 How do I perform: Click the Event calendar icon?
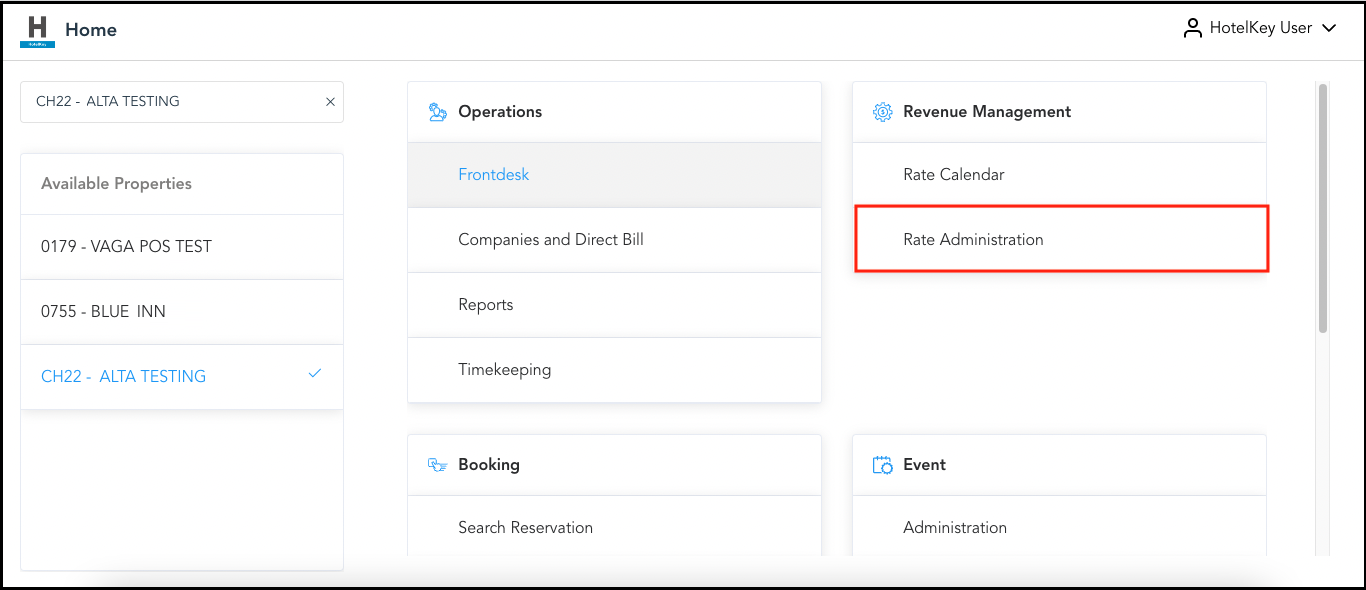tap(882, 464)
